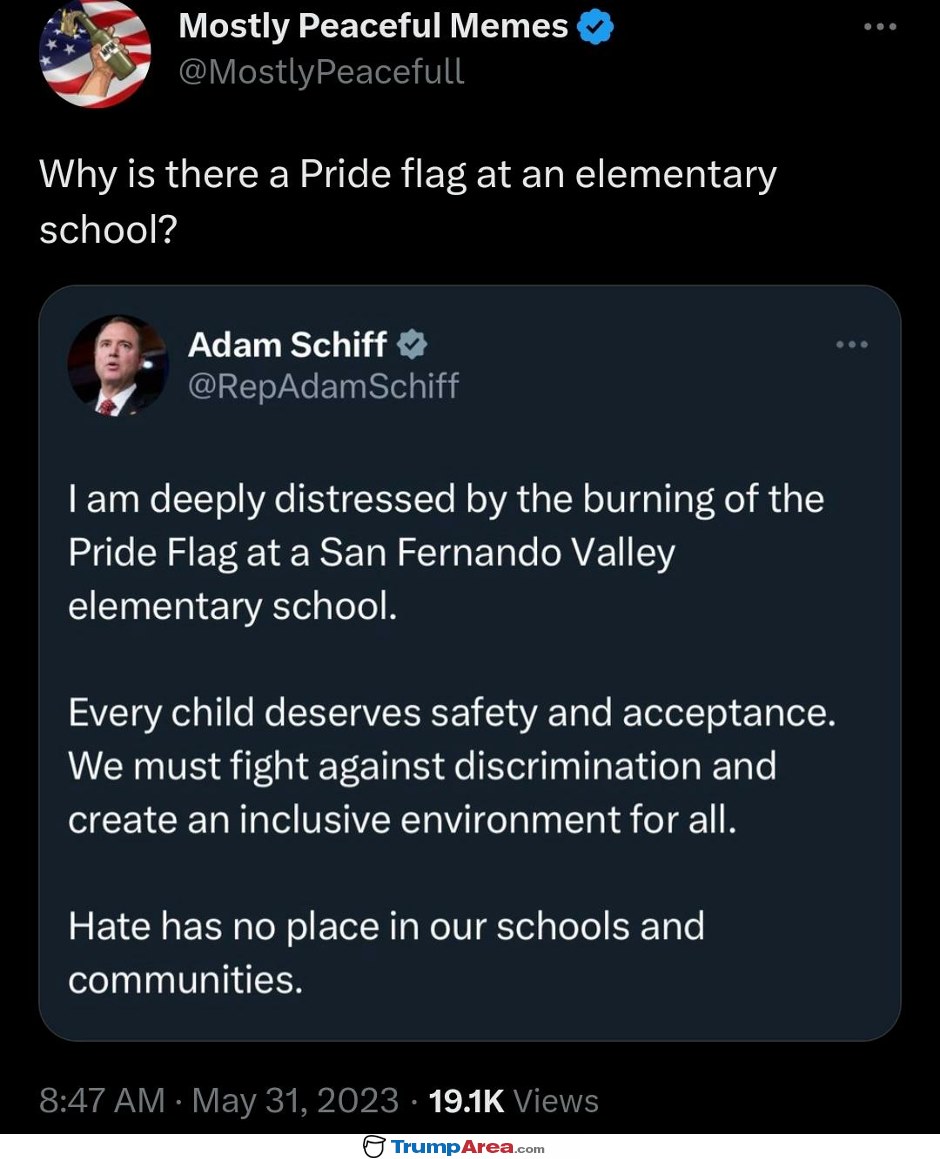Viewport: 940px width, 1159px height.
Task: Open the quoted tweet about Pride Flag burning
Action: click(x=470, y=663)
